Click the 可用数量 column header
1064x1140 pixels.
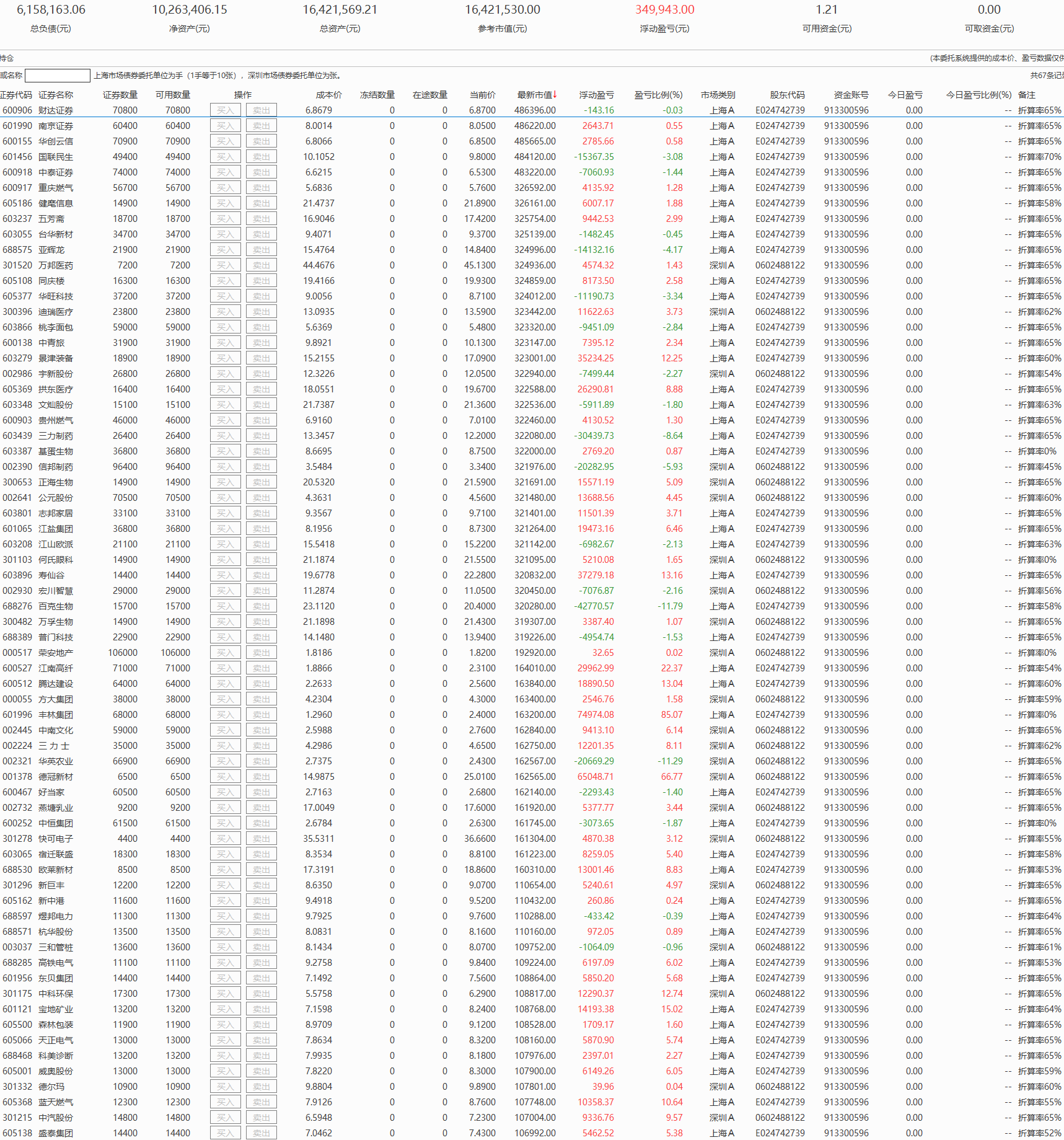coord(173,95)
